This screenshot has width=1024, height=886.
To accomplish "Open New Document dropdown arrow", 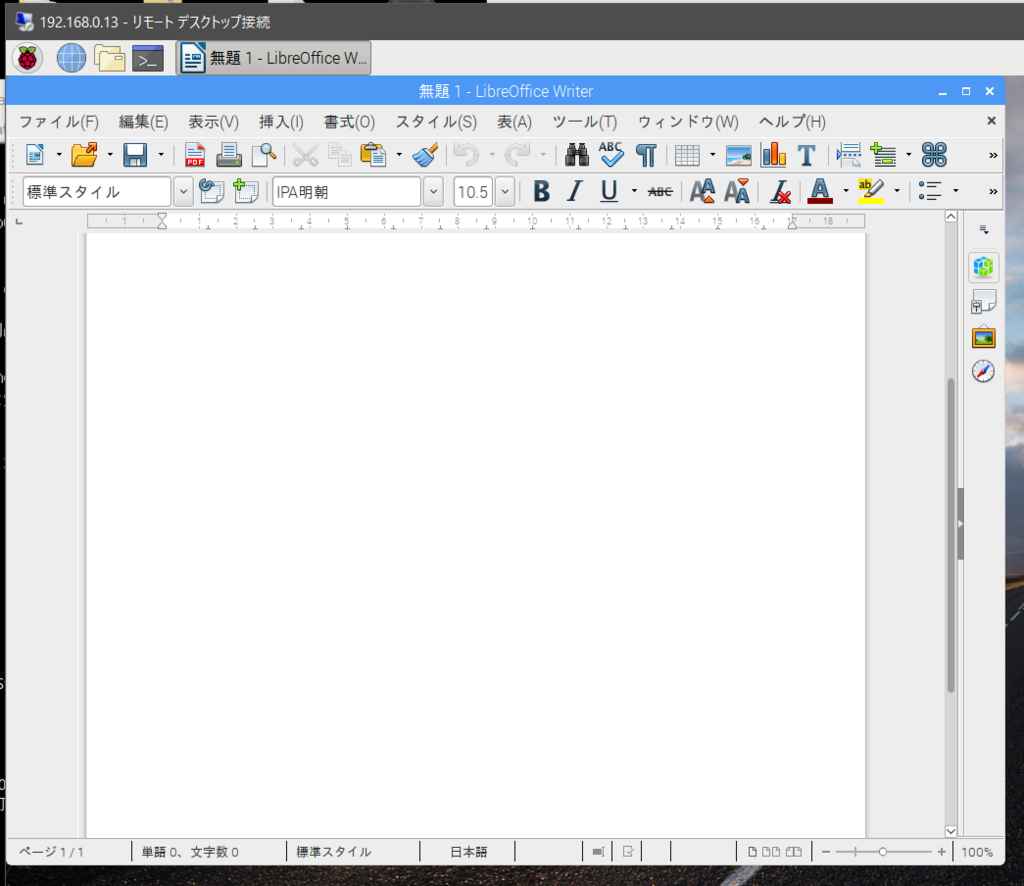I will [59, 155].
